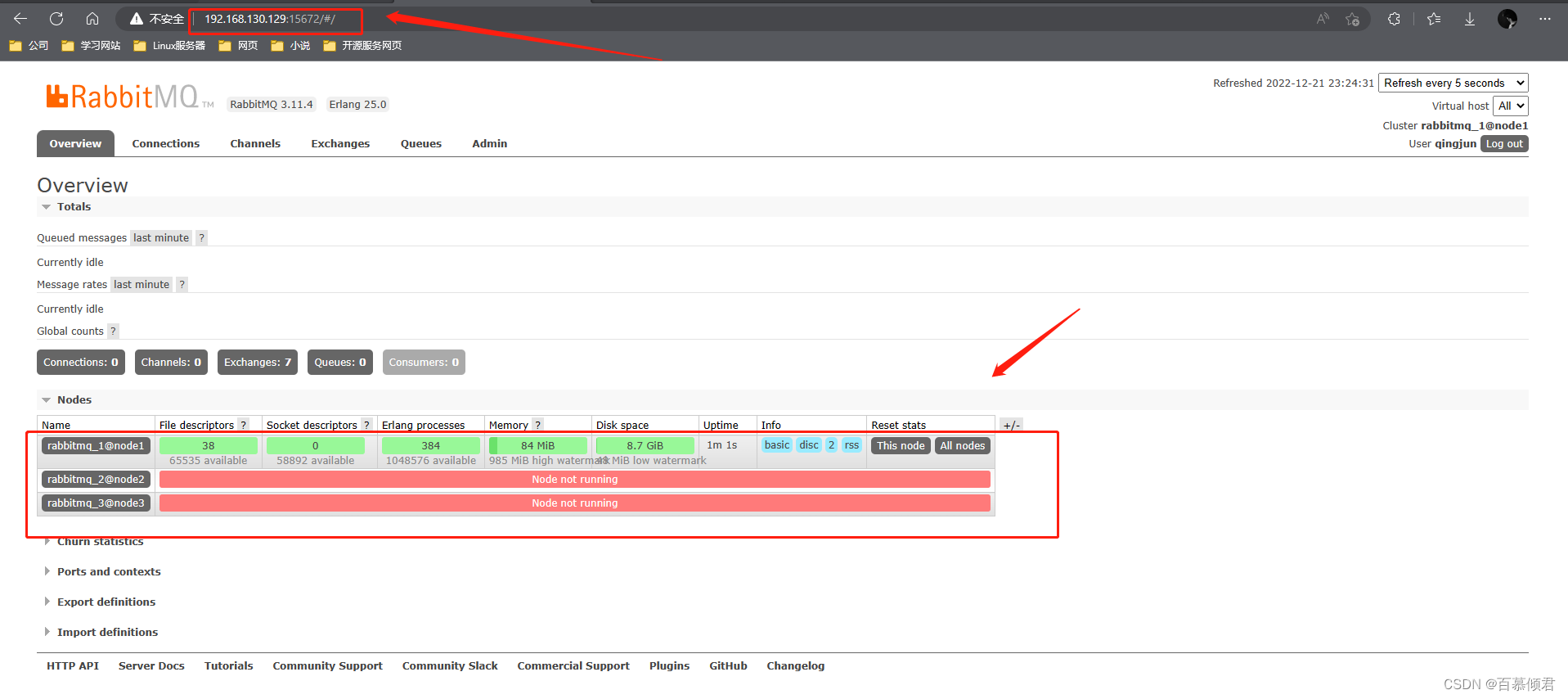
Task: Reset stats for All nodes
Action: coord(963,446)
